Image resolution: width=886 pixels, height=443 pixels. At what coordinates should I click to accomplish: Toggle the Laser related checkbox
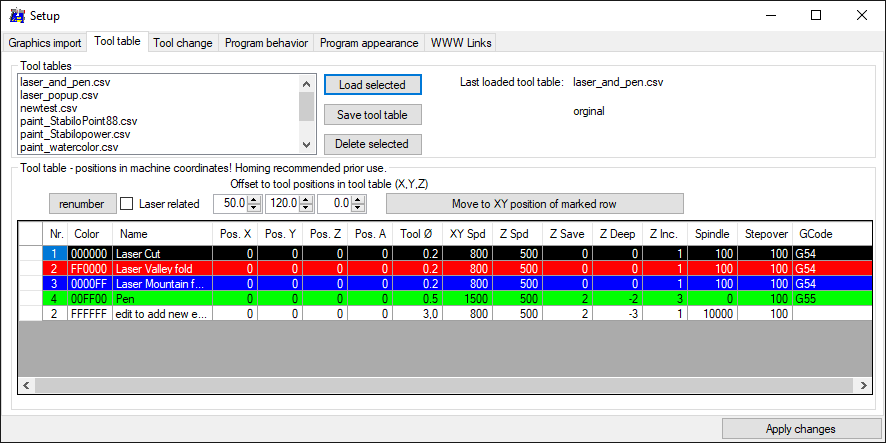pyautogui.click(x=128, y=204)
